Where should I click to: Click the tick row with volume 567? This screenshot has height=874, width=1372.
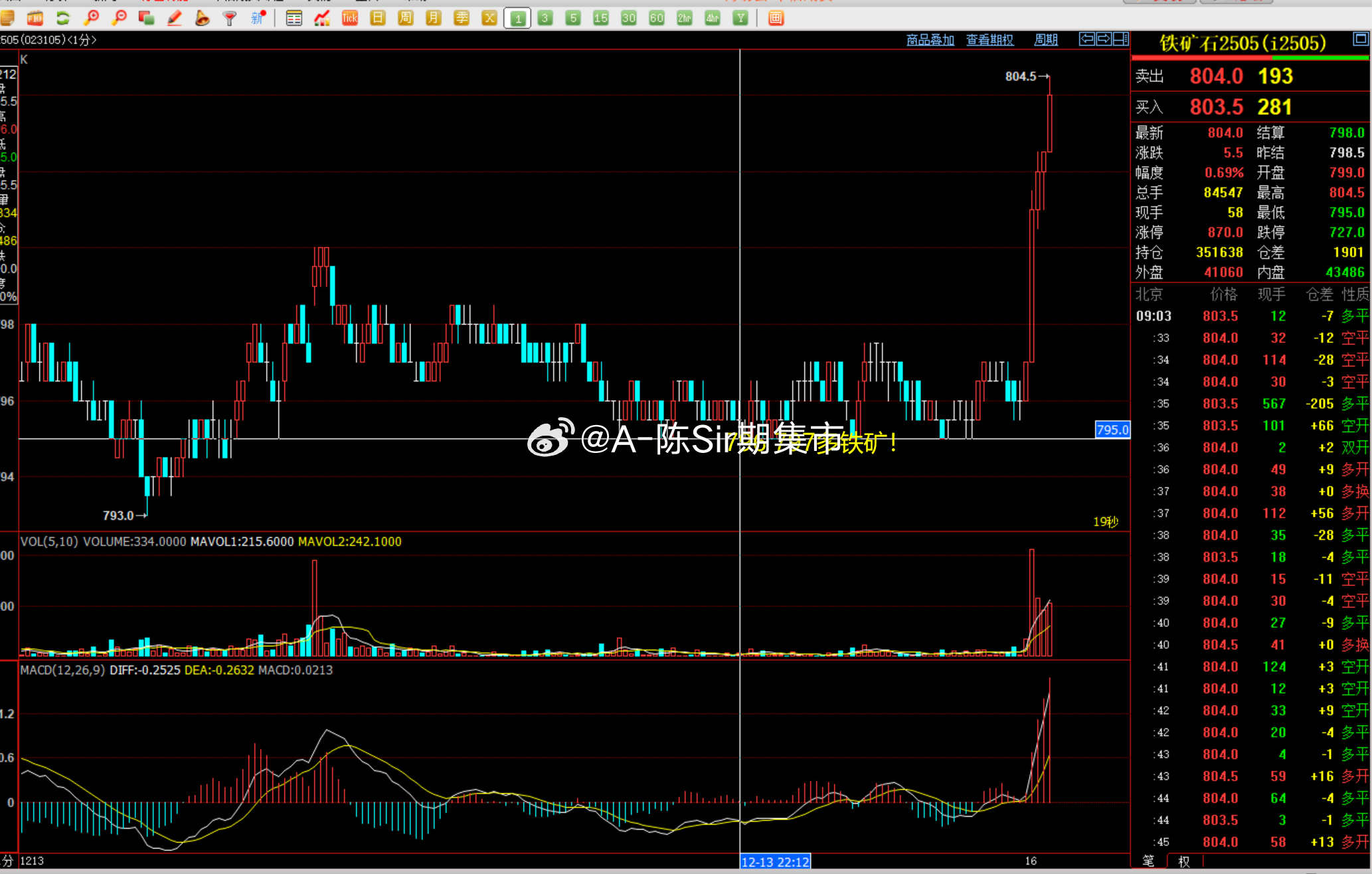pos(1251,404)
